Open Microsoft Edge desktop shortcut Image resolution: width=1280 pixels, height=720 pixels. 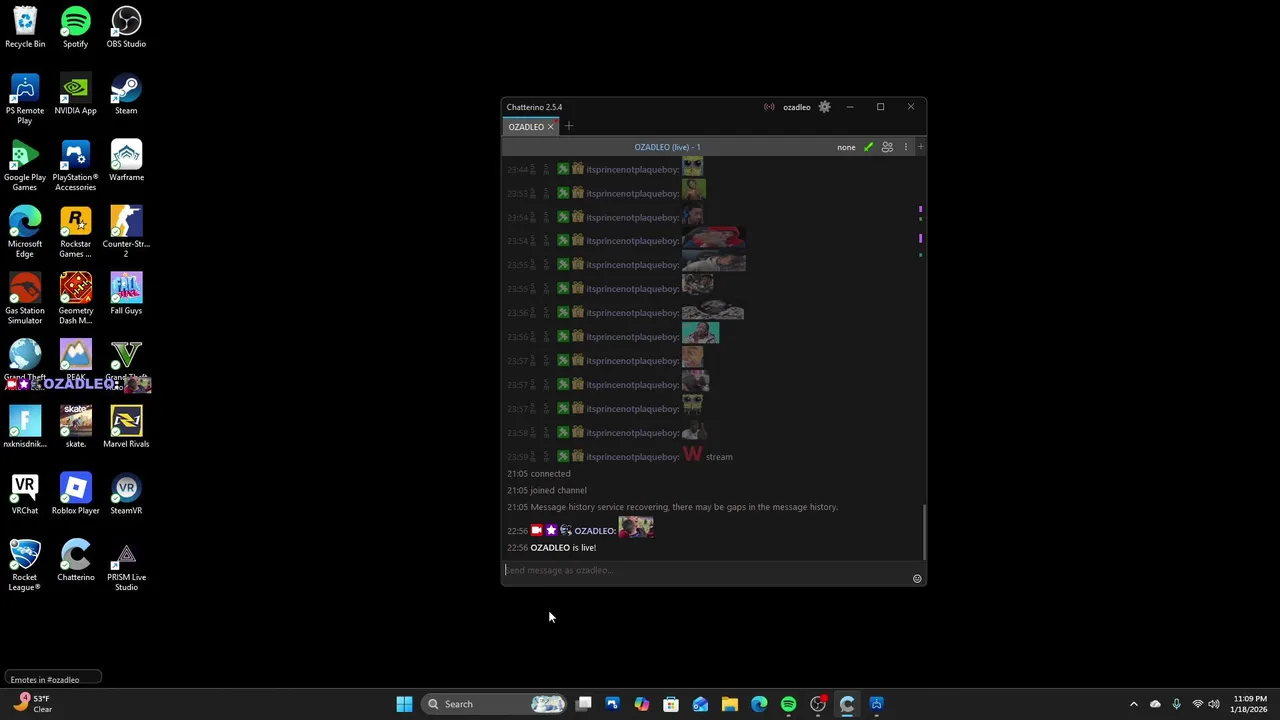pyautogui.click(x=25, y=232)
